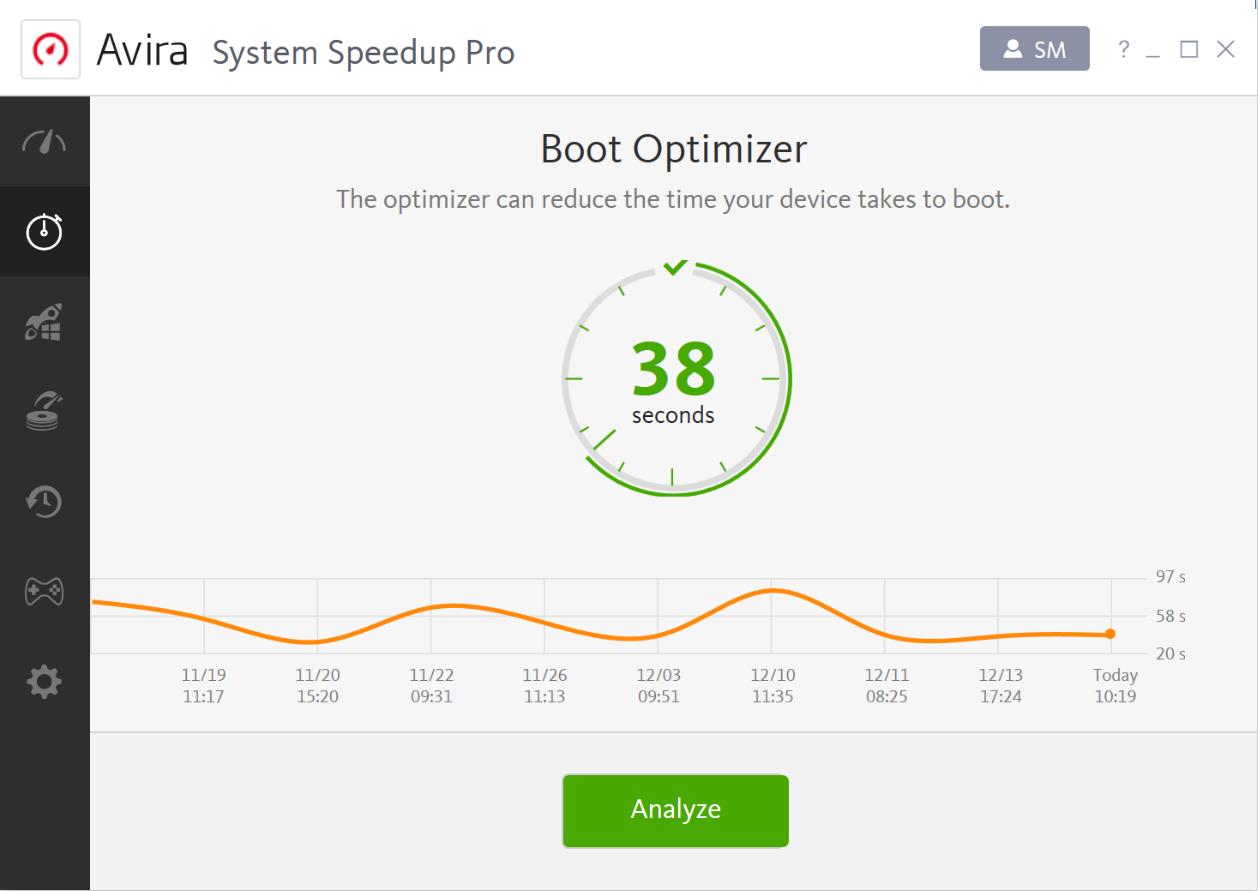Open the Restore history clock icon
Viewport: 1258px width, 891px height.
pos(44,501)
